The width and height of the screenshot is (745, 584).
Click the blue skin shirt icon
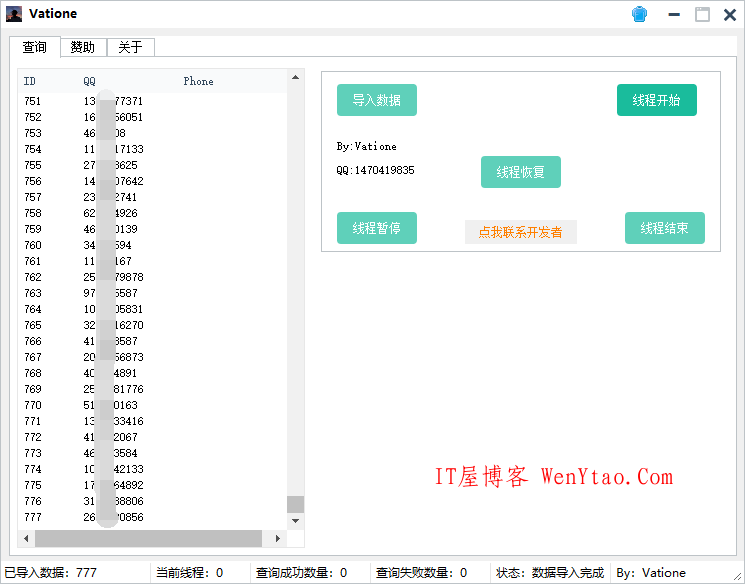(640, 14)
